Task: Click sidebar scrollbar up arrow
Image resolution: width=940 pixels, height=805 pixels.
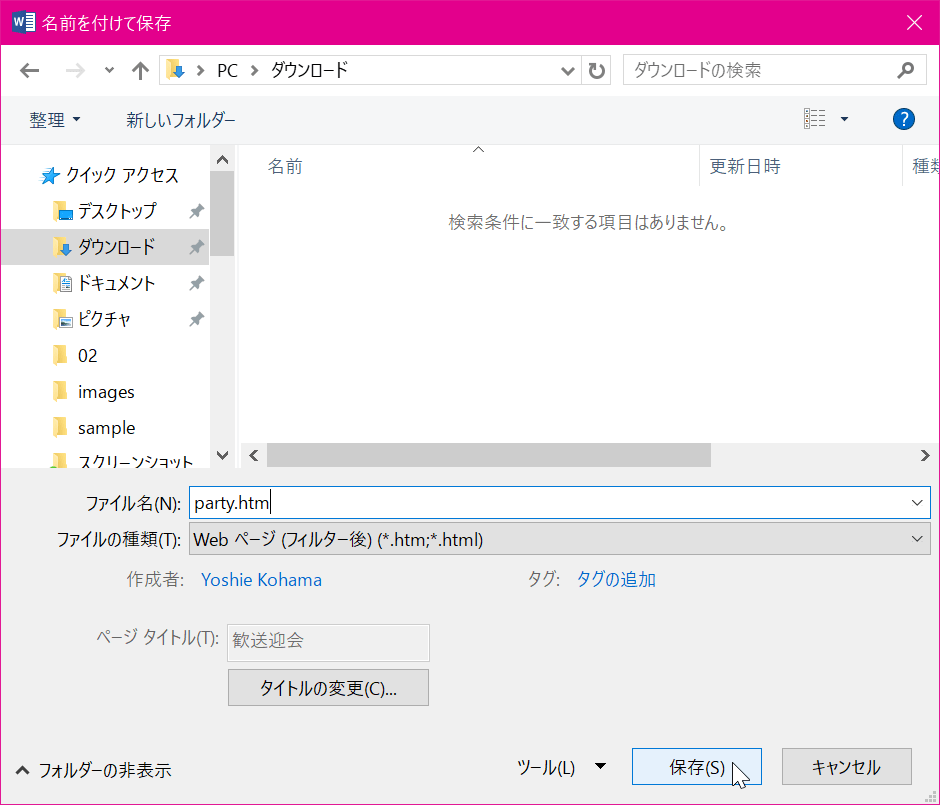Action: (x=222, y=159)
